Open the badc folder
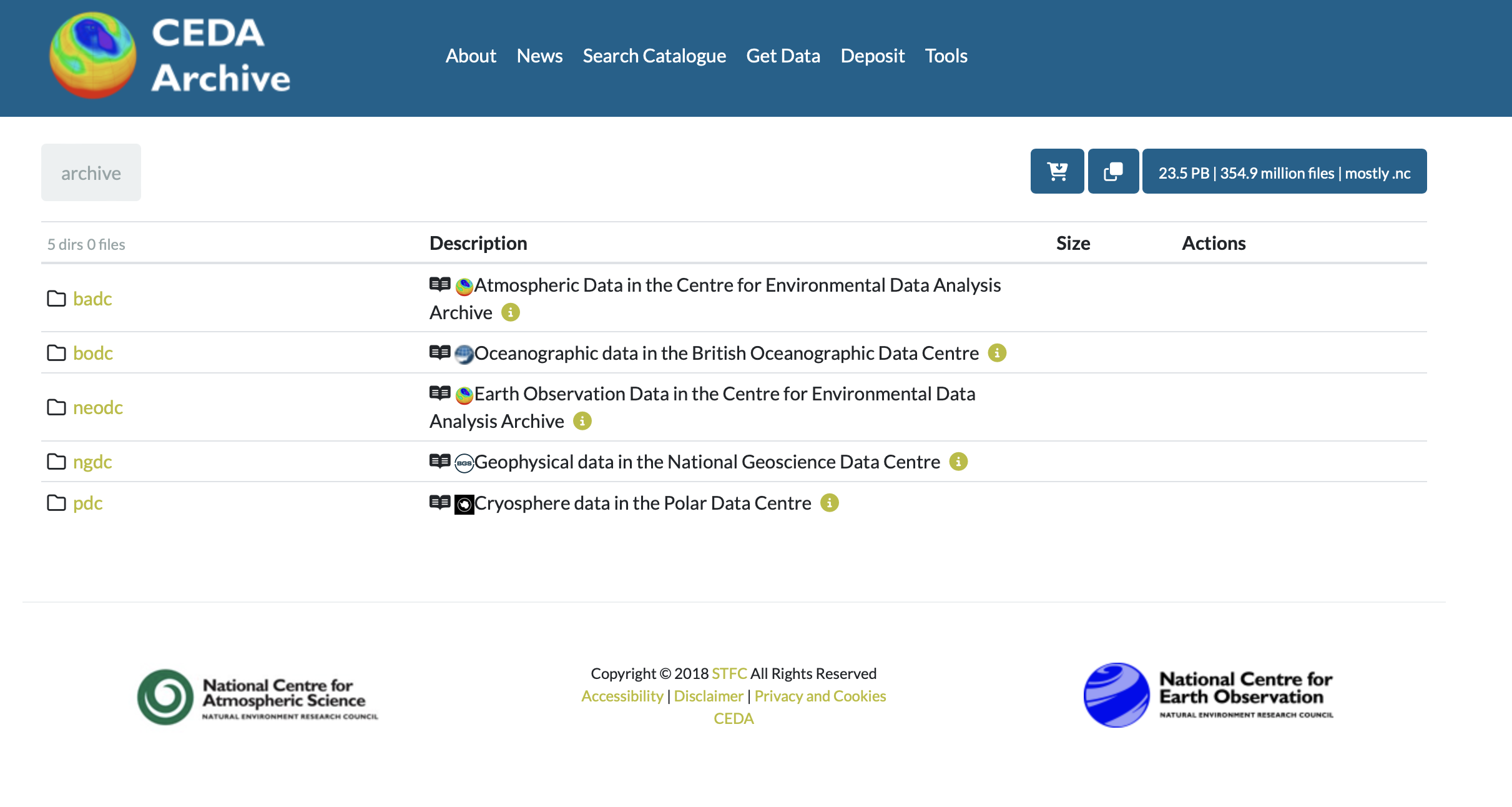Image resolution: width=1512 pixels, height=807 pixels. pyautogui.click(x=92, y=299)
